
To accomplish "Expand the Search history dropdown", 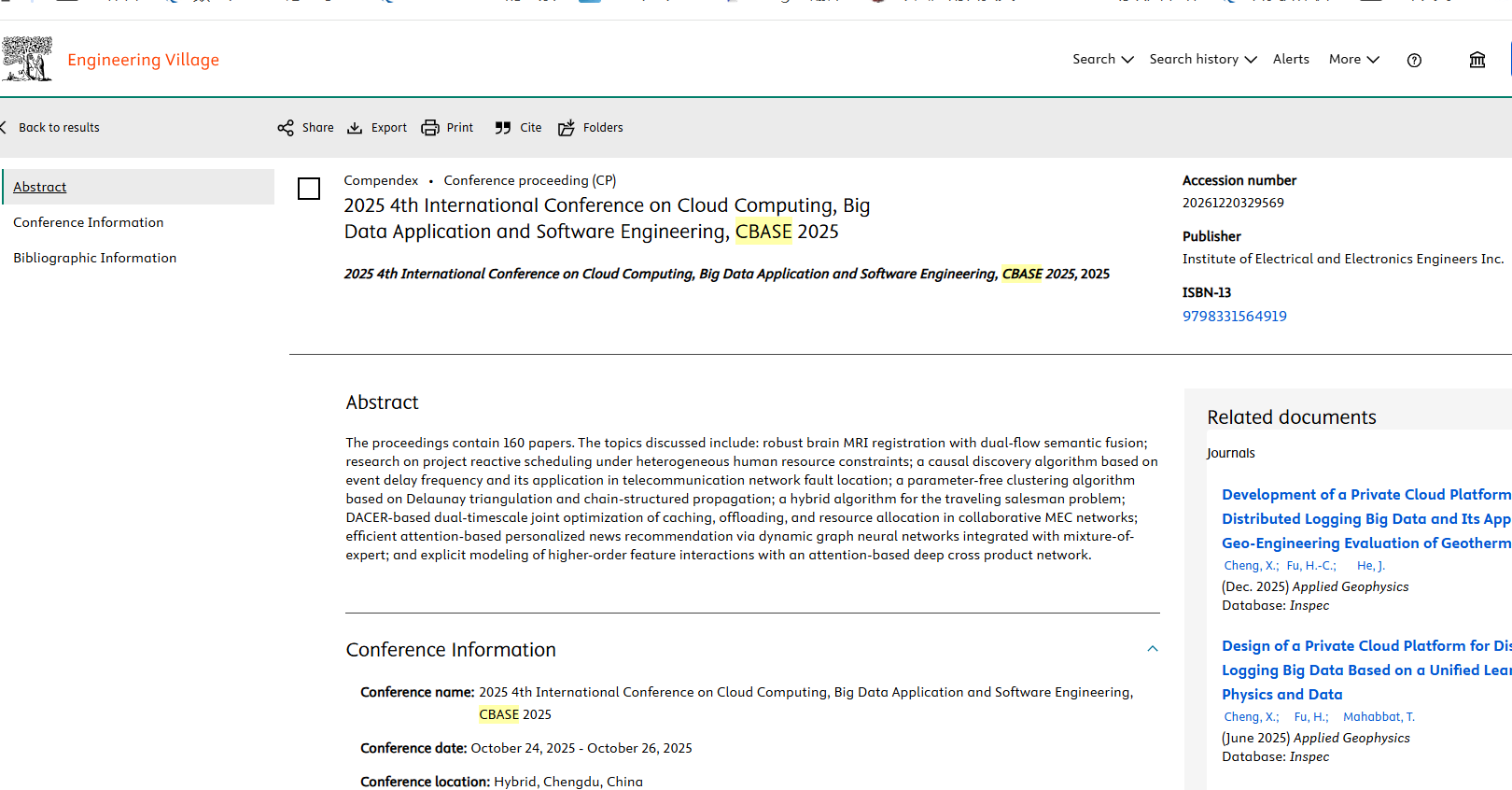I will [x=1202, y=59].
